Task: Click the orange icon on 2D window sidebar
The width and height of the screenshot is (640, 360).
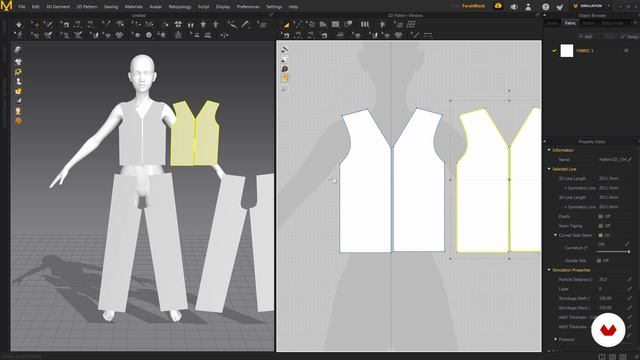Action: [x=284, y=78]
